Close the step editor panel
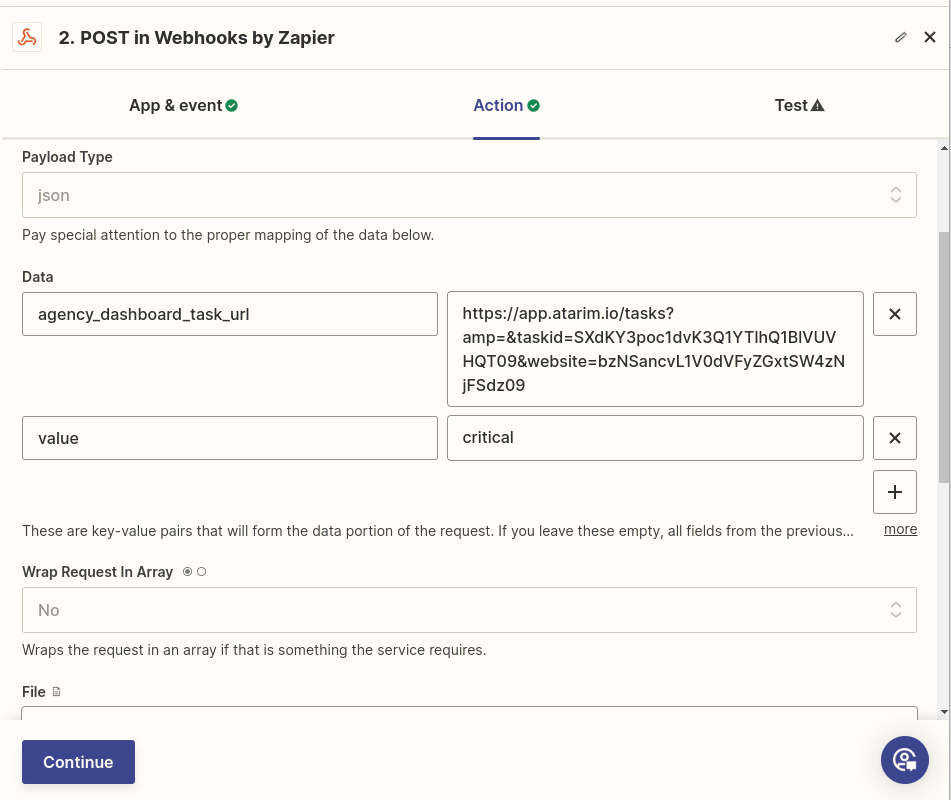This screenshot has width=951, height=800. (x=930, y=38)
